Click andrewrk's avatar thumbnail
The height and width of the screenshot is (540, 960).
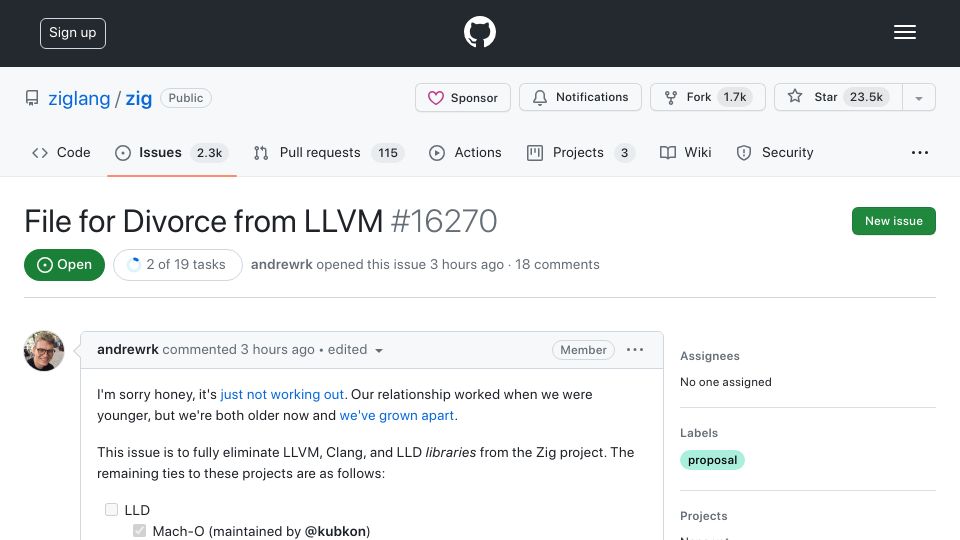pyautogui.click(x=44, y=351)
